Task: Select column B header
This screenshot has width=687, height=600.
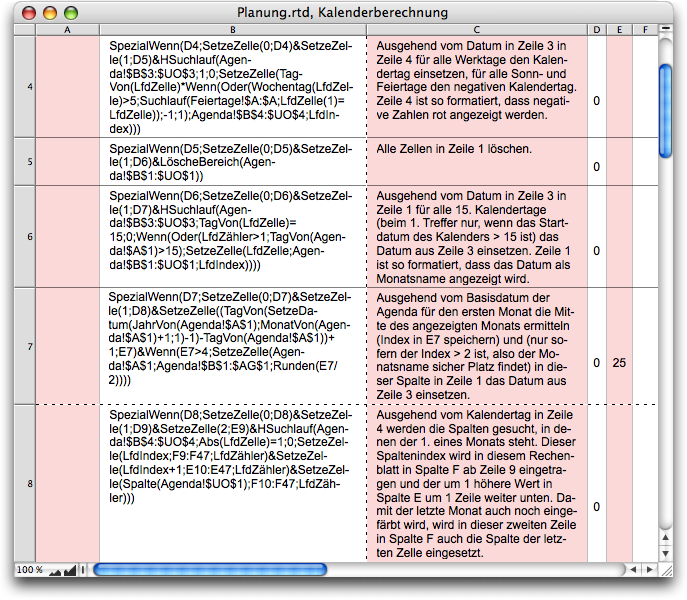Action: point(232,31)
